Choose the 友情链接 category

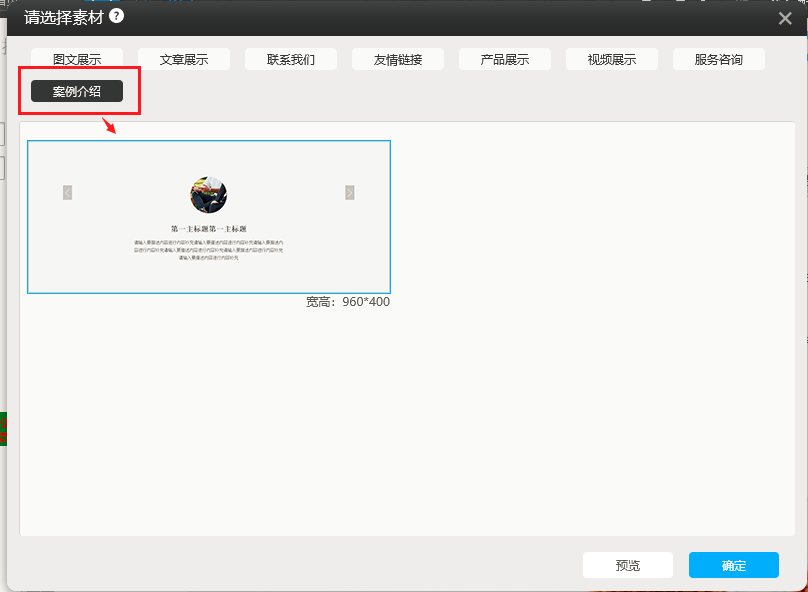click(398, 59)
